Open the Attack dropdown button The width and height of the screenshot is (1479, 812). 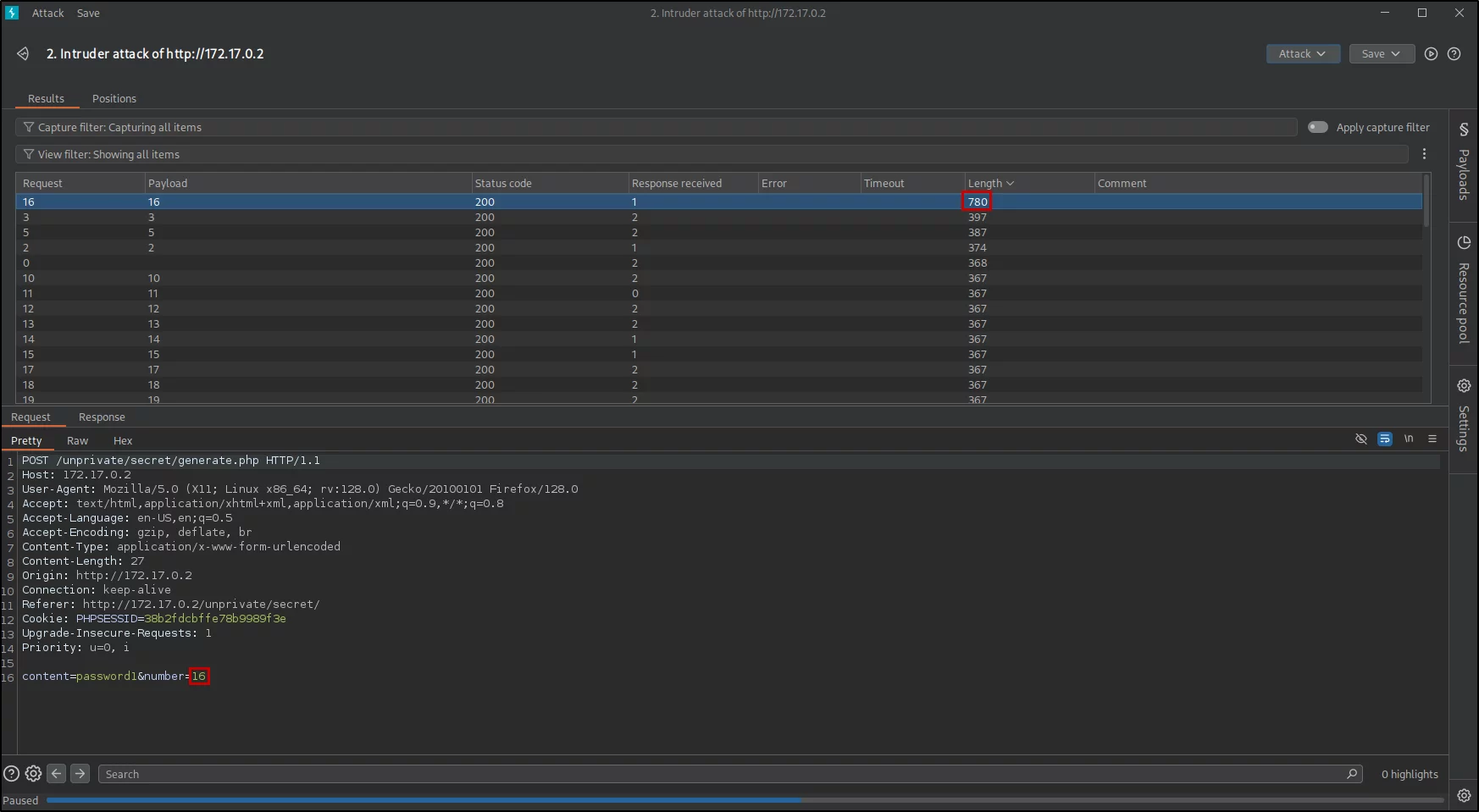tap(1303, 53)
